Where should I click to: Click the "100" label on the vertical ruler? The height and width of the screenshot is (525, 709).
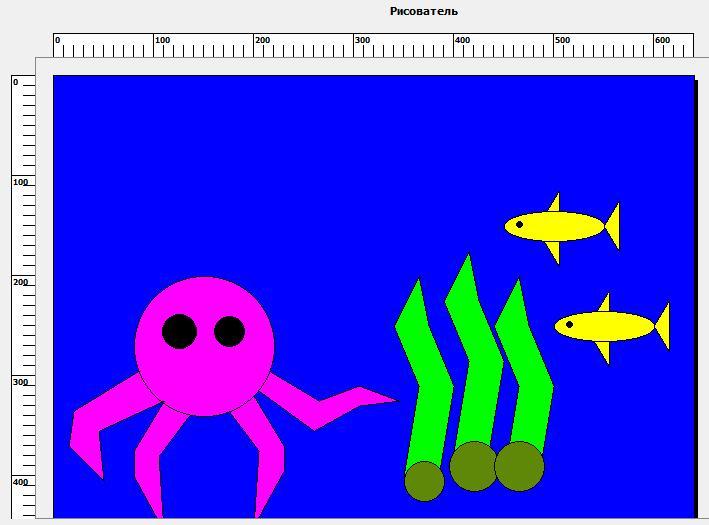click(x=20, y=182)
